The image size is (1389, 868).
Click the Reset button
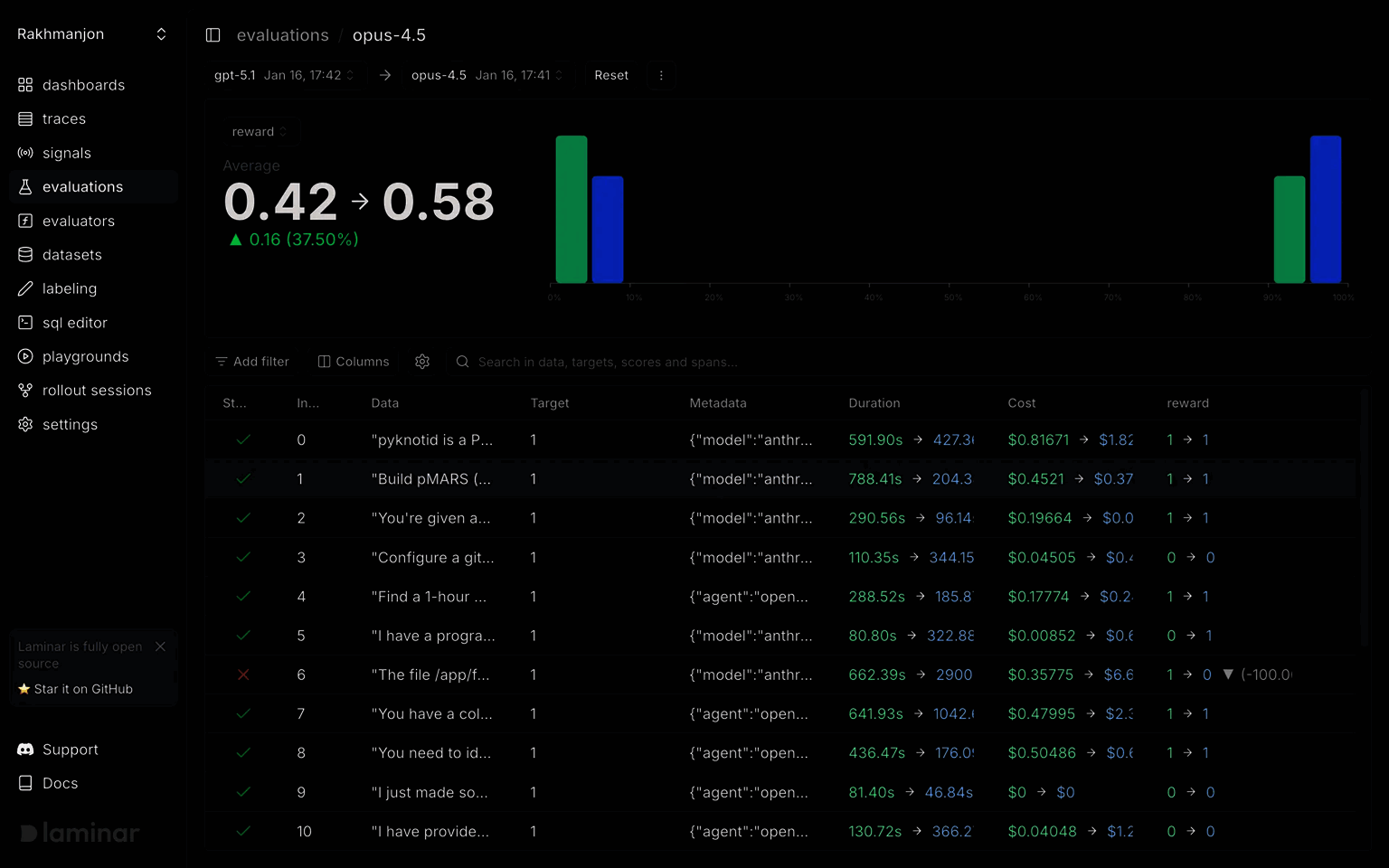[611, 75]
